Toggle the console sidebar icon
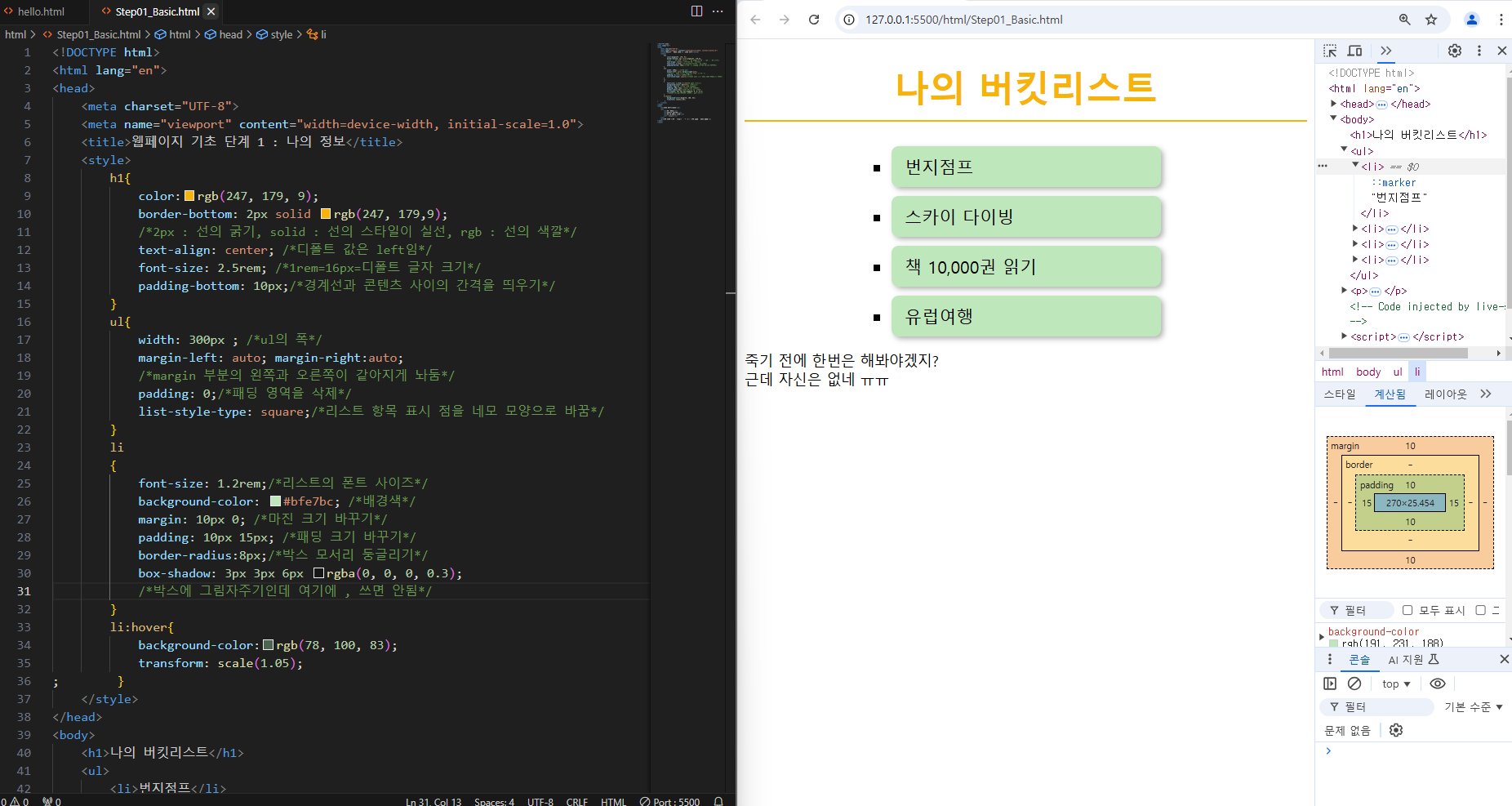1512x806 pixels. 1330,684
